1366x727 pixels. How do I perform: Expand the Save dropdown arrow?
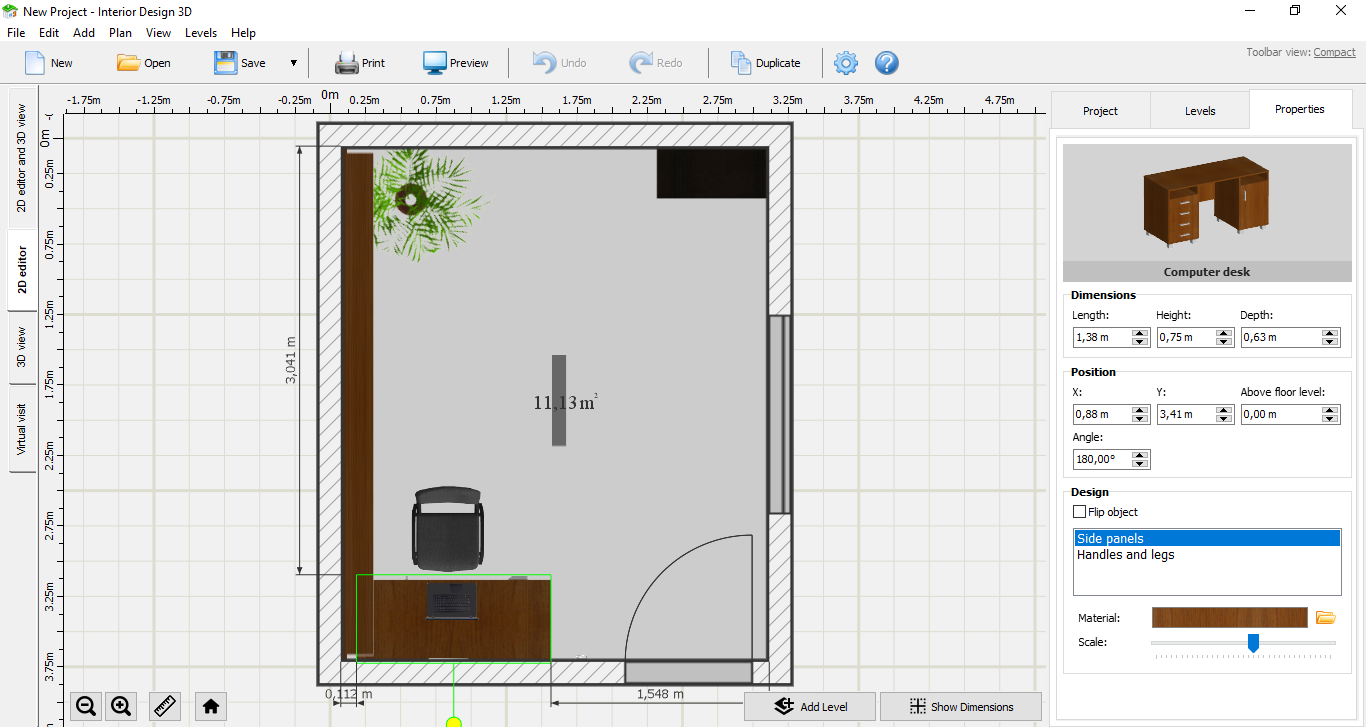[x=294, y=63]
